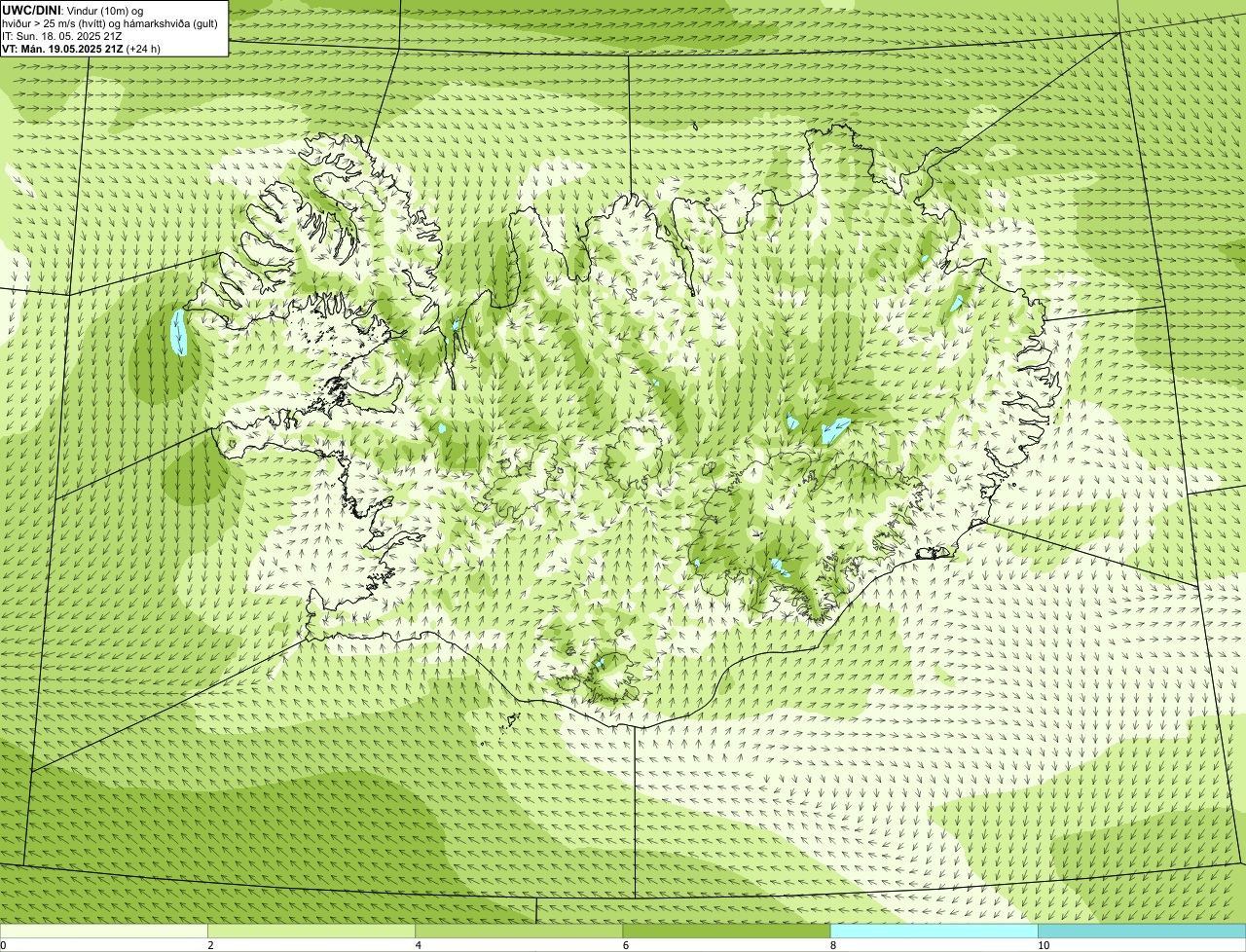Click the "10" label on the color scale
1246x952 pixels.
(1043, 945)
